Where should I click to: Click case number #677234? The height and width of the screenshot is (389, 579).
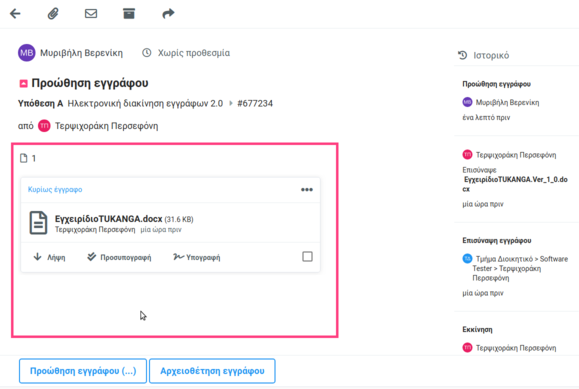255,103
